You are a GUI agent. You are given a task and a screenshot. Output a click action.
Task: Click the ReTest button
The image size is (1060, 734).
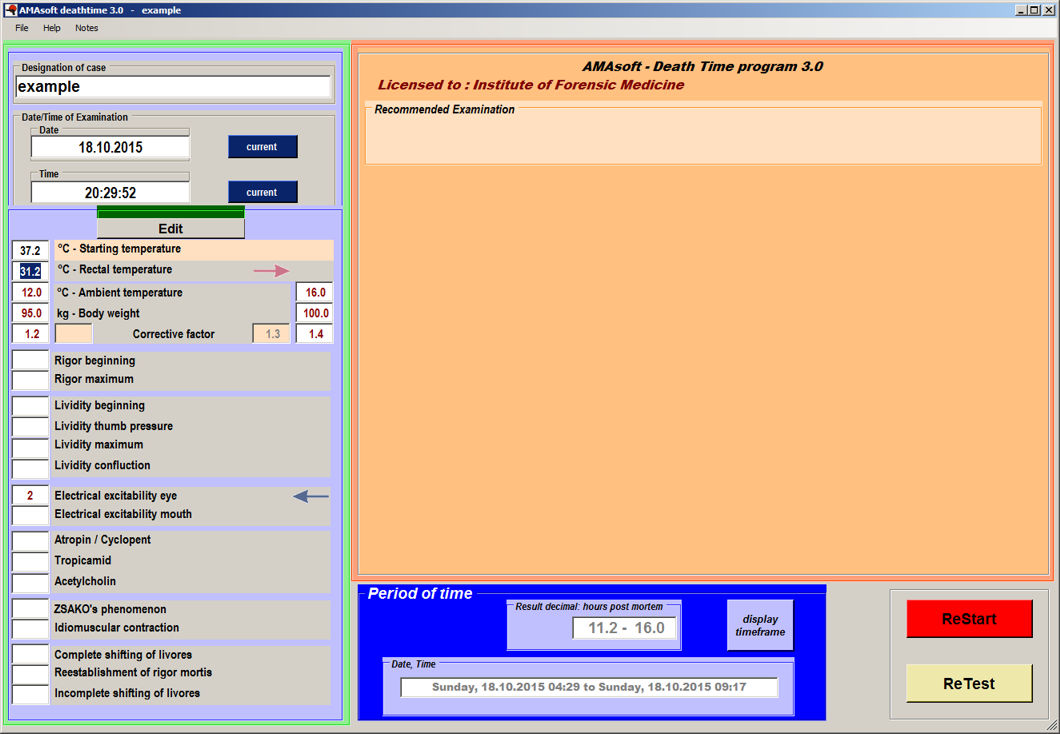coord(969,684)
